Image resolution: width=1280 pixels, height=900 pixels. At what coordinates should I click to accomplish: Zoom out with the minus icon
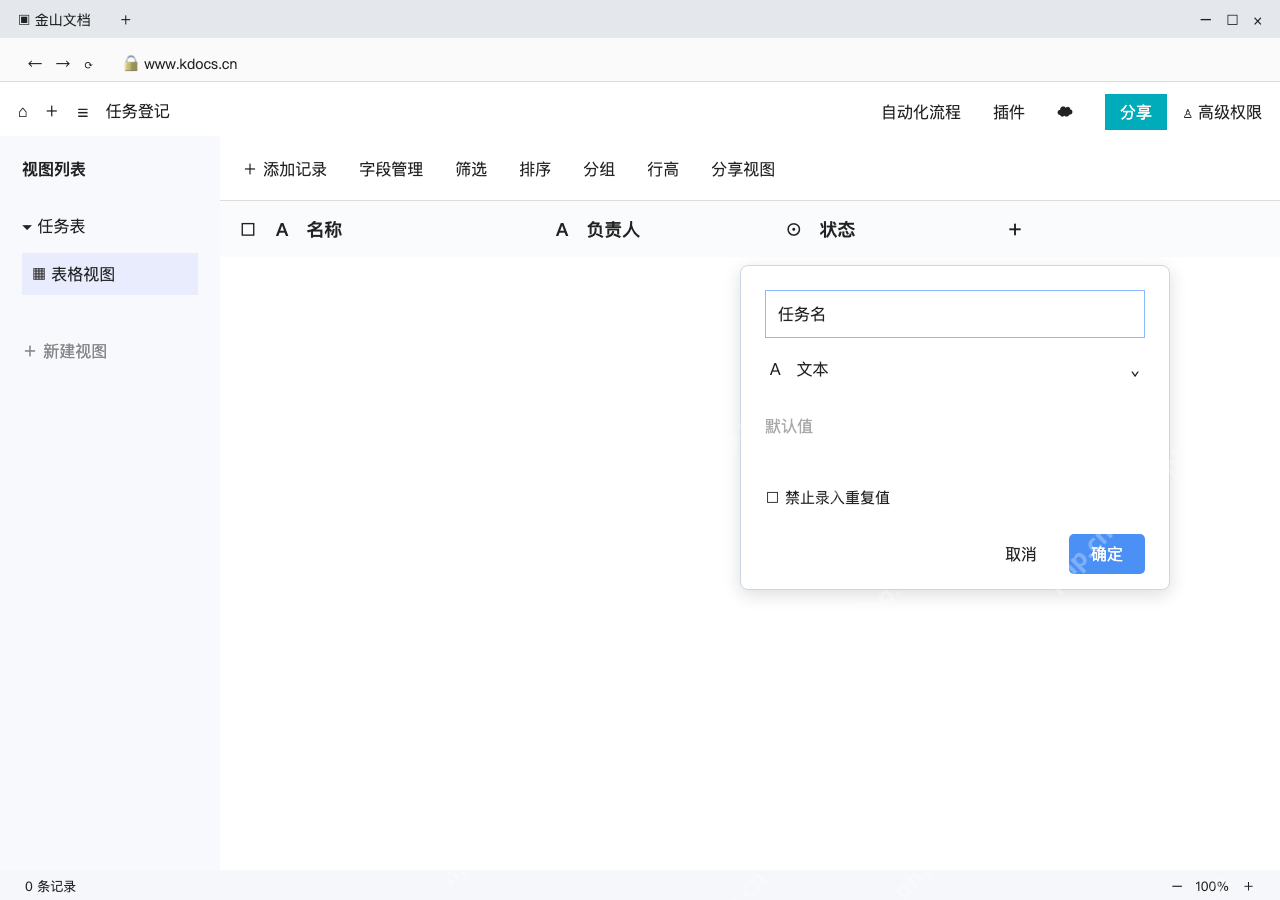point(1177,886)
